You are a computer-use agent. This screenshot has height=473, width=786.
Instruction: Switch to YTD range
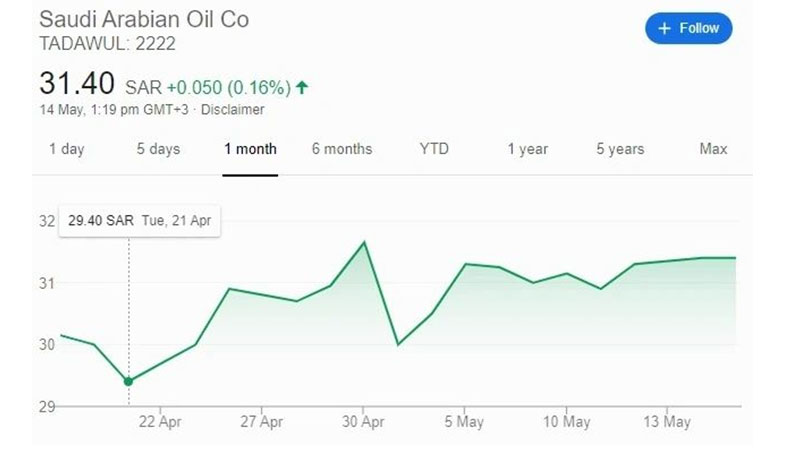point(434,149)
